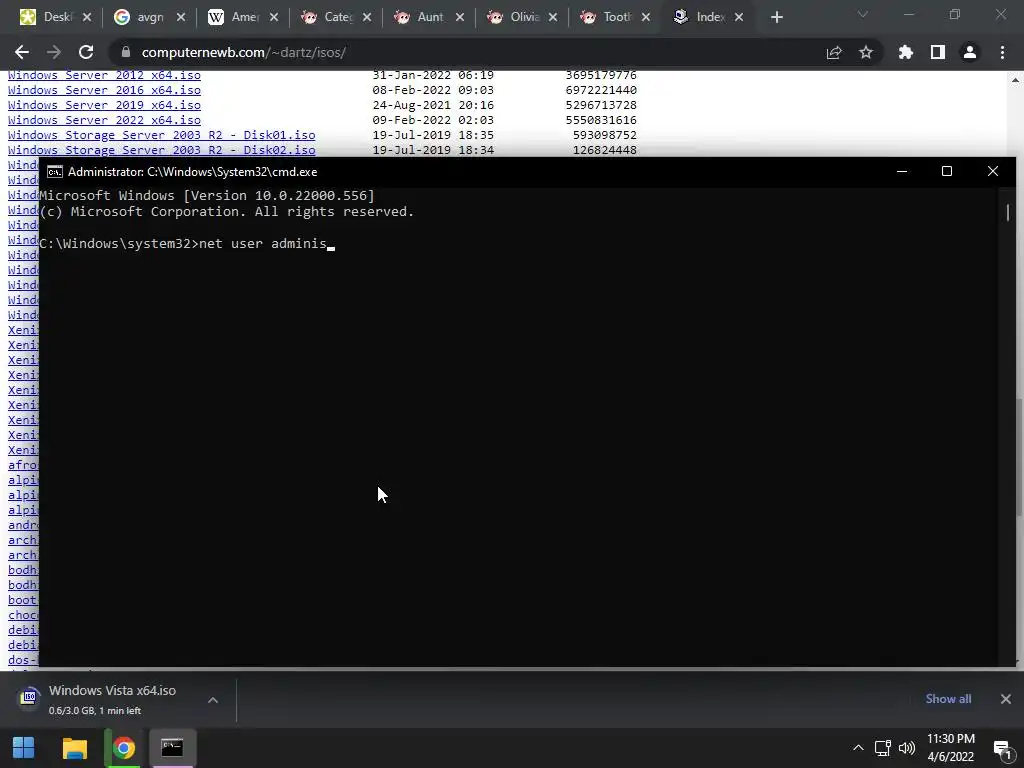
Task: Open the tab search chevron in Chrome
Action: (863, 14)
